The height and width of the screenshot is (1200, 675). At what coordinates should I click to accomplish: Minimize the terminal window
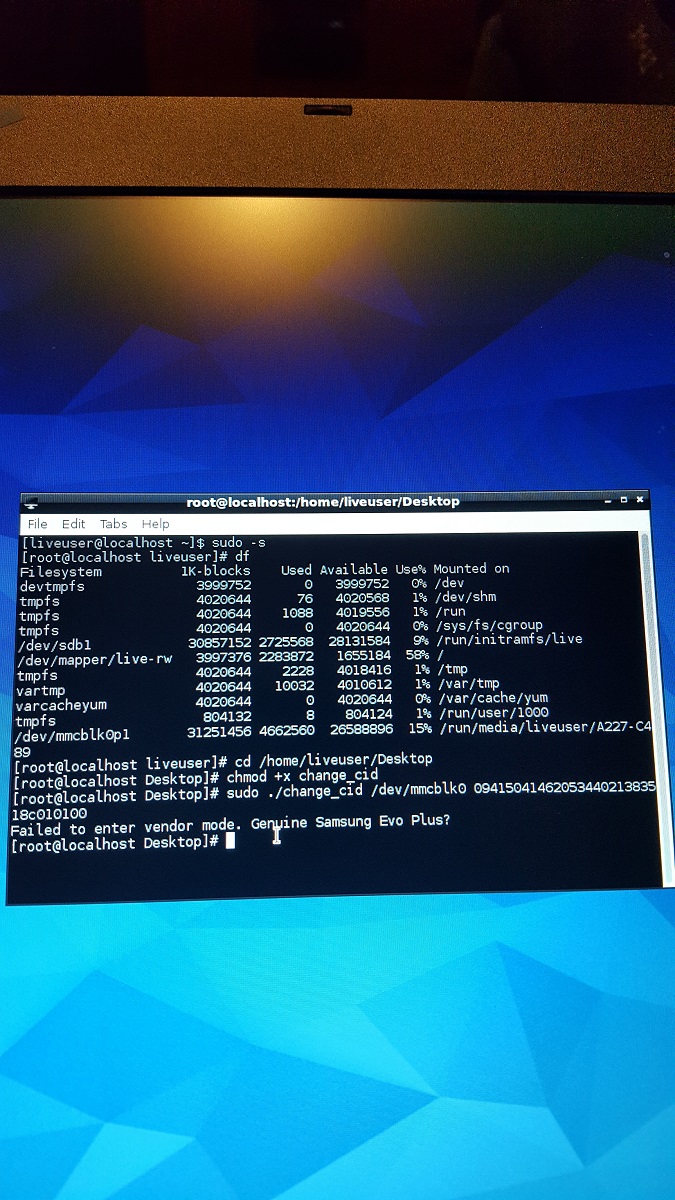point(609,498)
